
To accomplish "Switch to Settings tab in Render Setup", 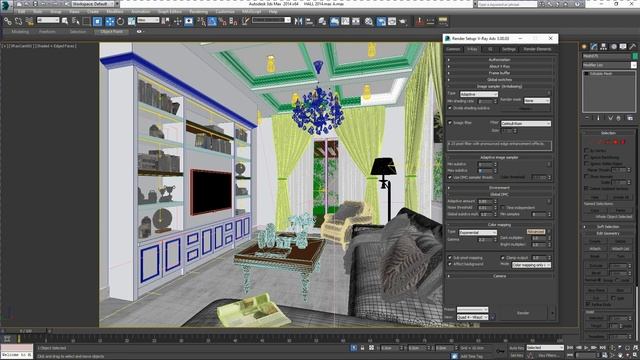I will pos(509,49).
